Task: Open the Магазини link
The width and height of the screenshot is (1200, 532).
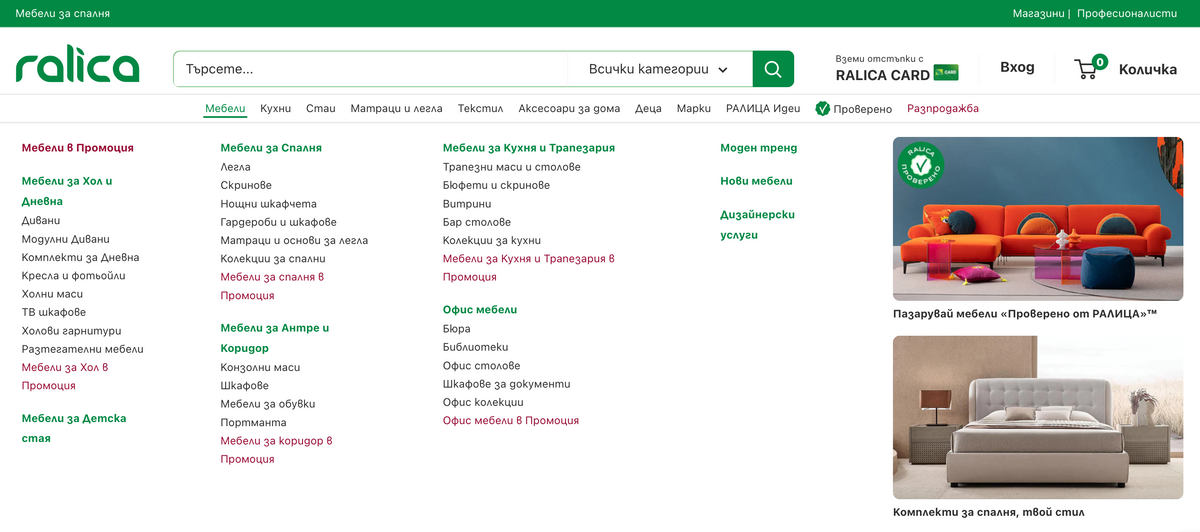Action: coord(1038,13)
